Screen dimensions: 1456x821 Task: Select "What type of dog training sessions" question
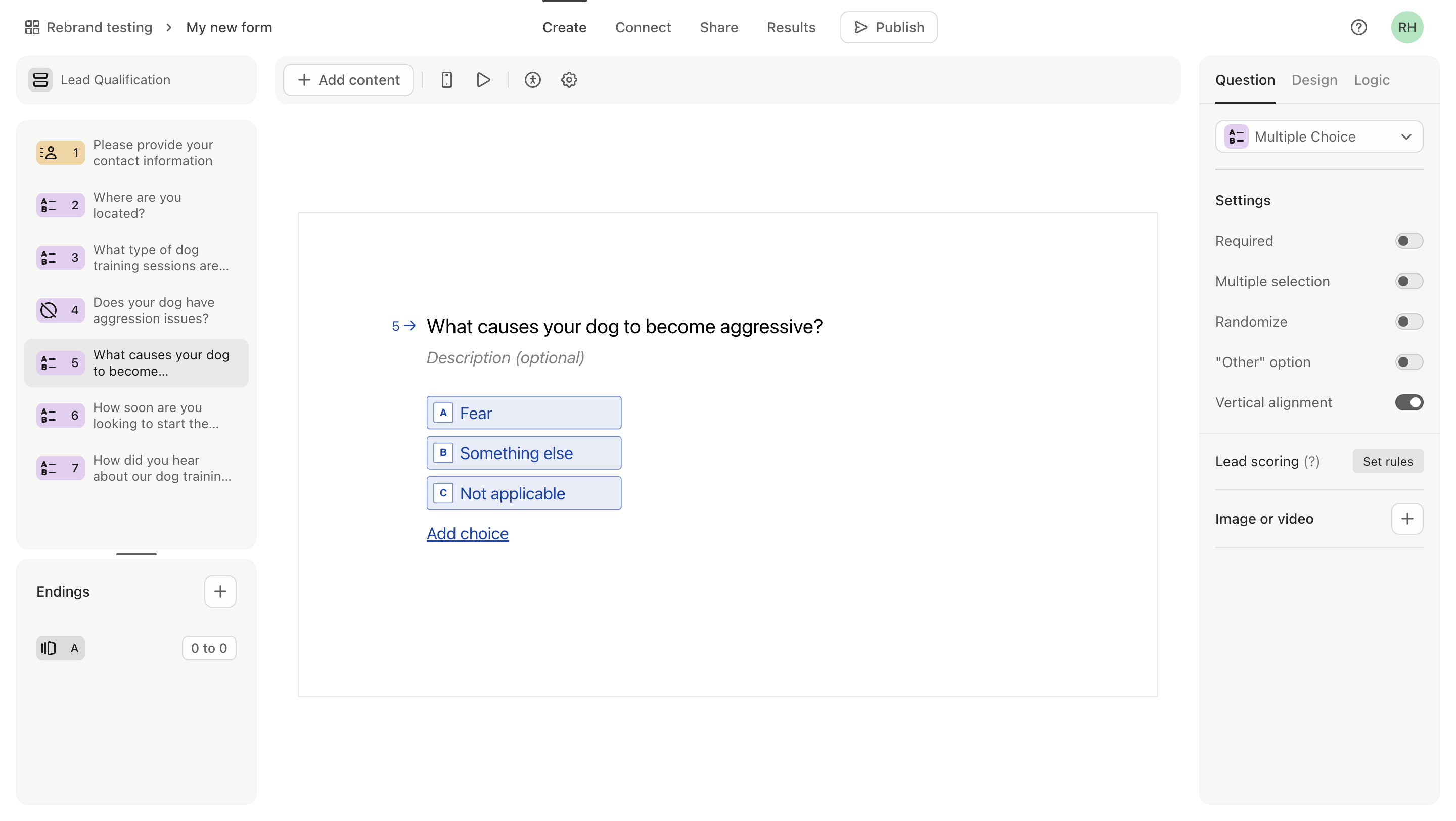click(x=136, y=258)
